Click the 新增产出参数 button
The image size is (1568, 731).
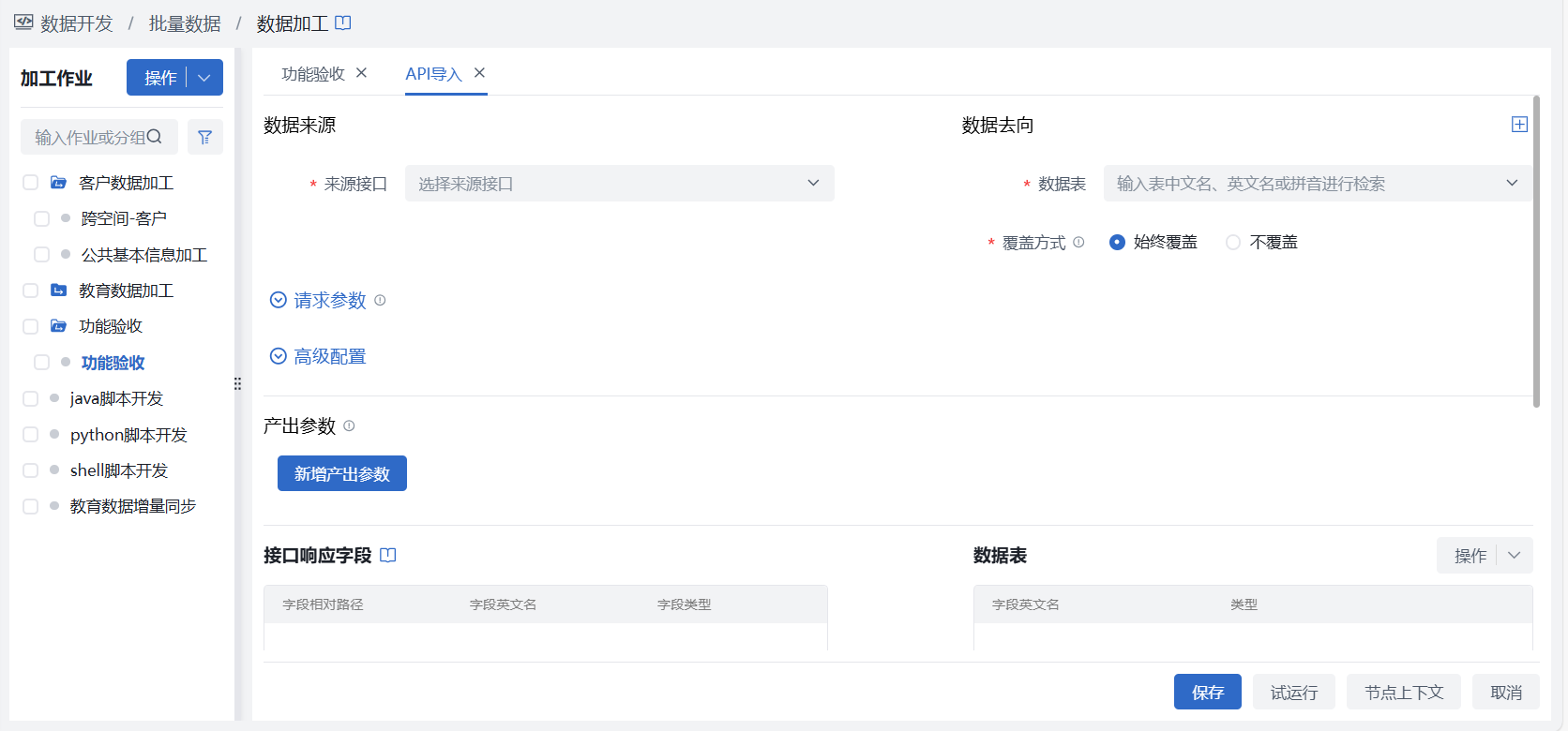click(x=341, y=473)
